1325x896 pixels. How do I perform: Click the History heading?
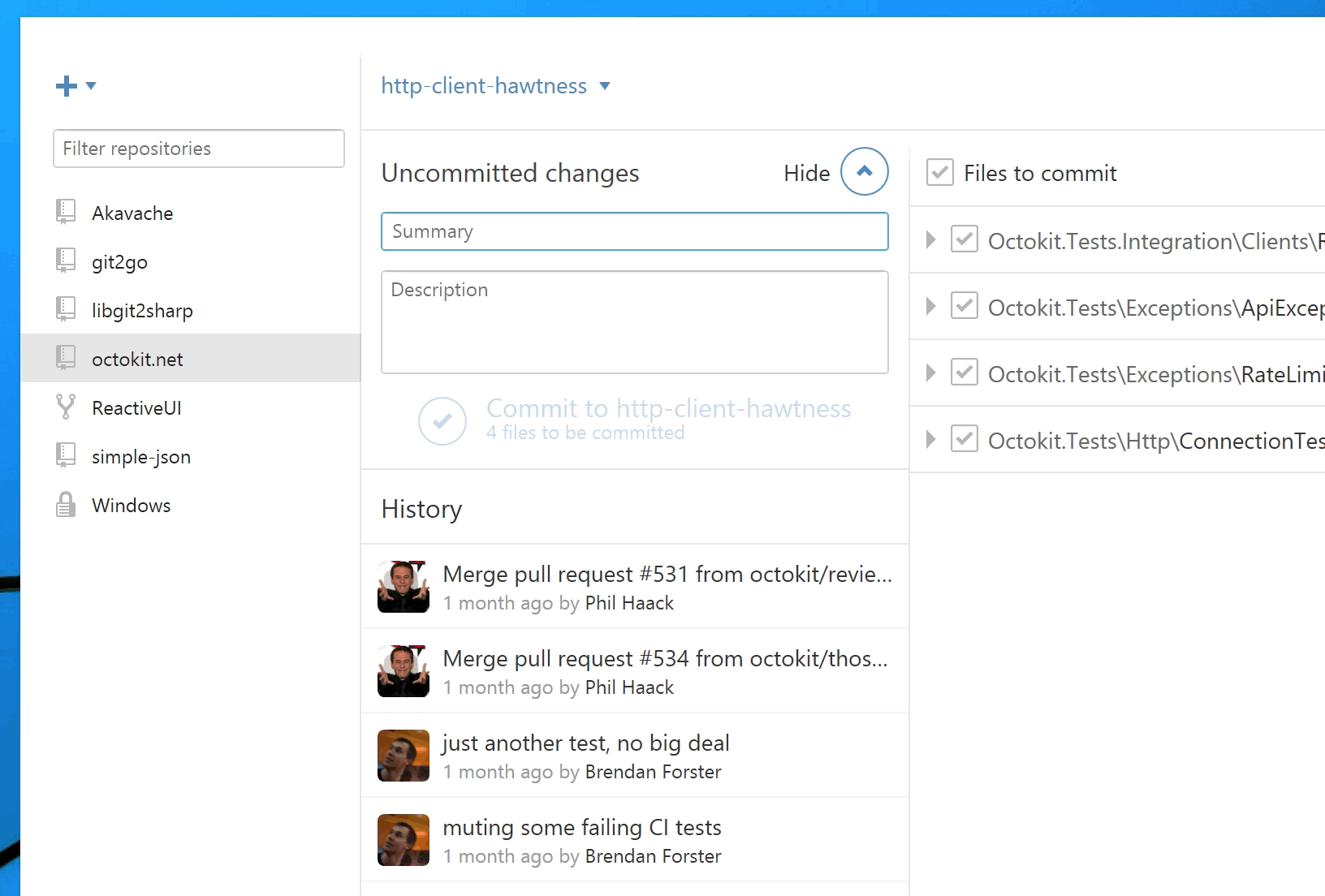421,509
